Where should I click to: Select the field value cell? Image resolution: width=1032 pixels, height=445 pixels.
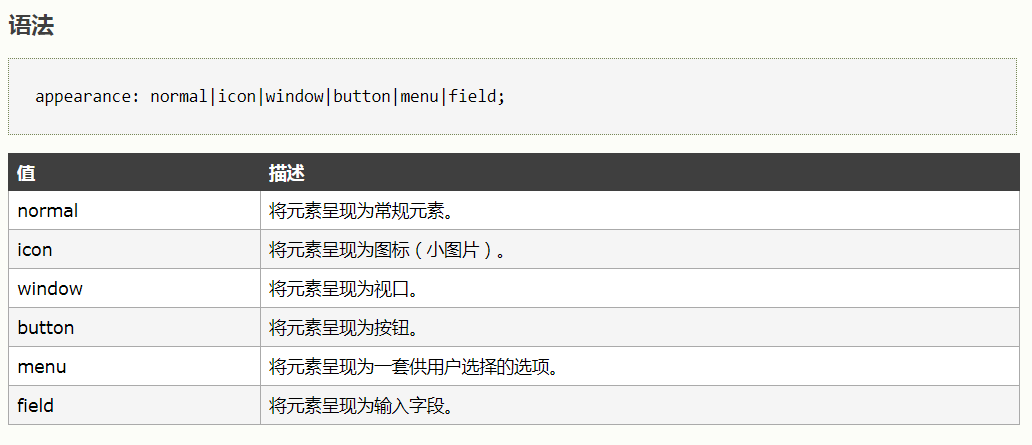point(134,406)
